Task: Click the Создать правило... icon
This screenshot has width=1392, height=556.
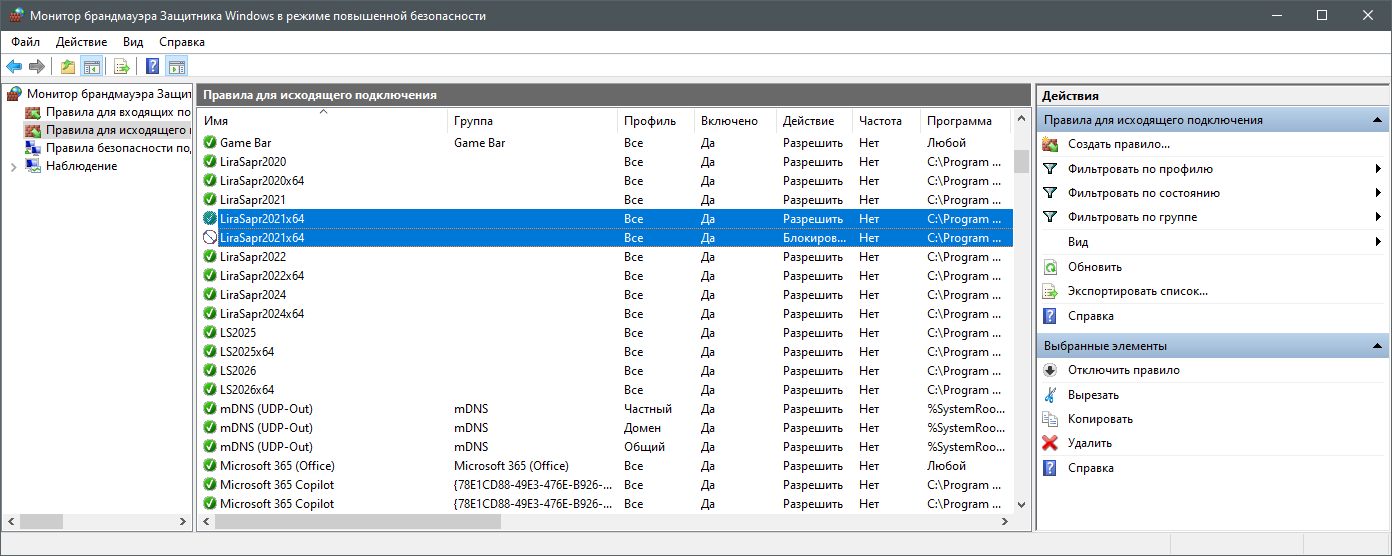Action: coord(1050,144)
